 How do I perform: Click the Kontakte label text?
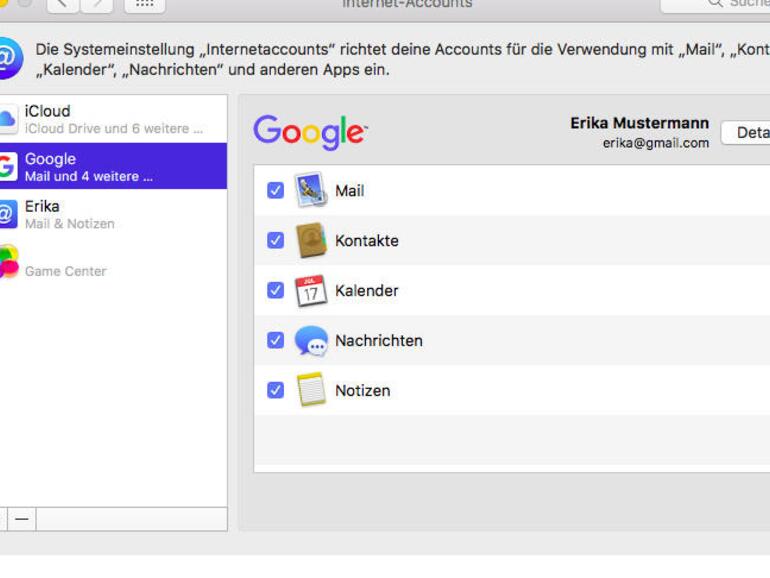point(367,241)
